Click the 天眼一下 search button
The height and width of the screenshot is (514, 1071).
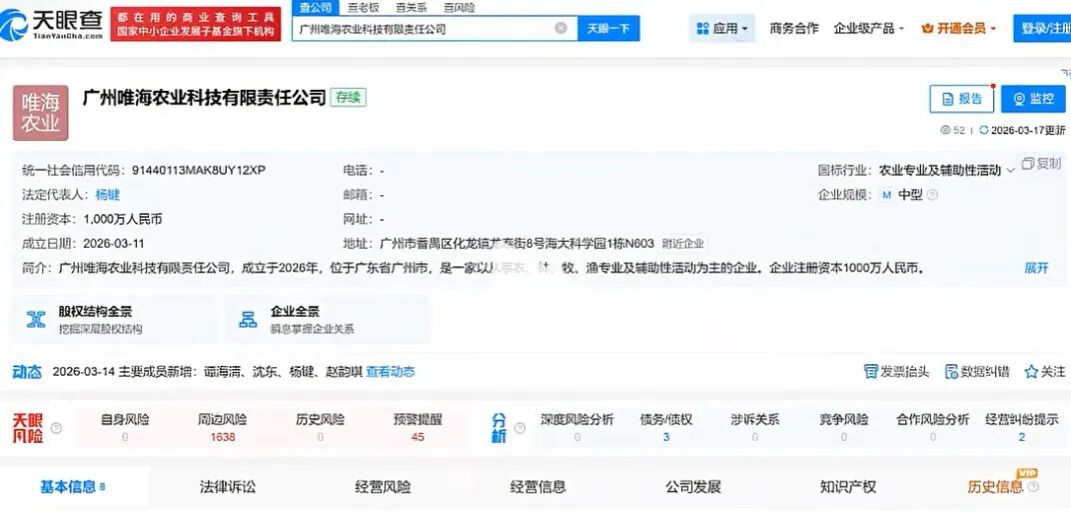(x=609, y=29)
